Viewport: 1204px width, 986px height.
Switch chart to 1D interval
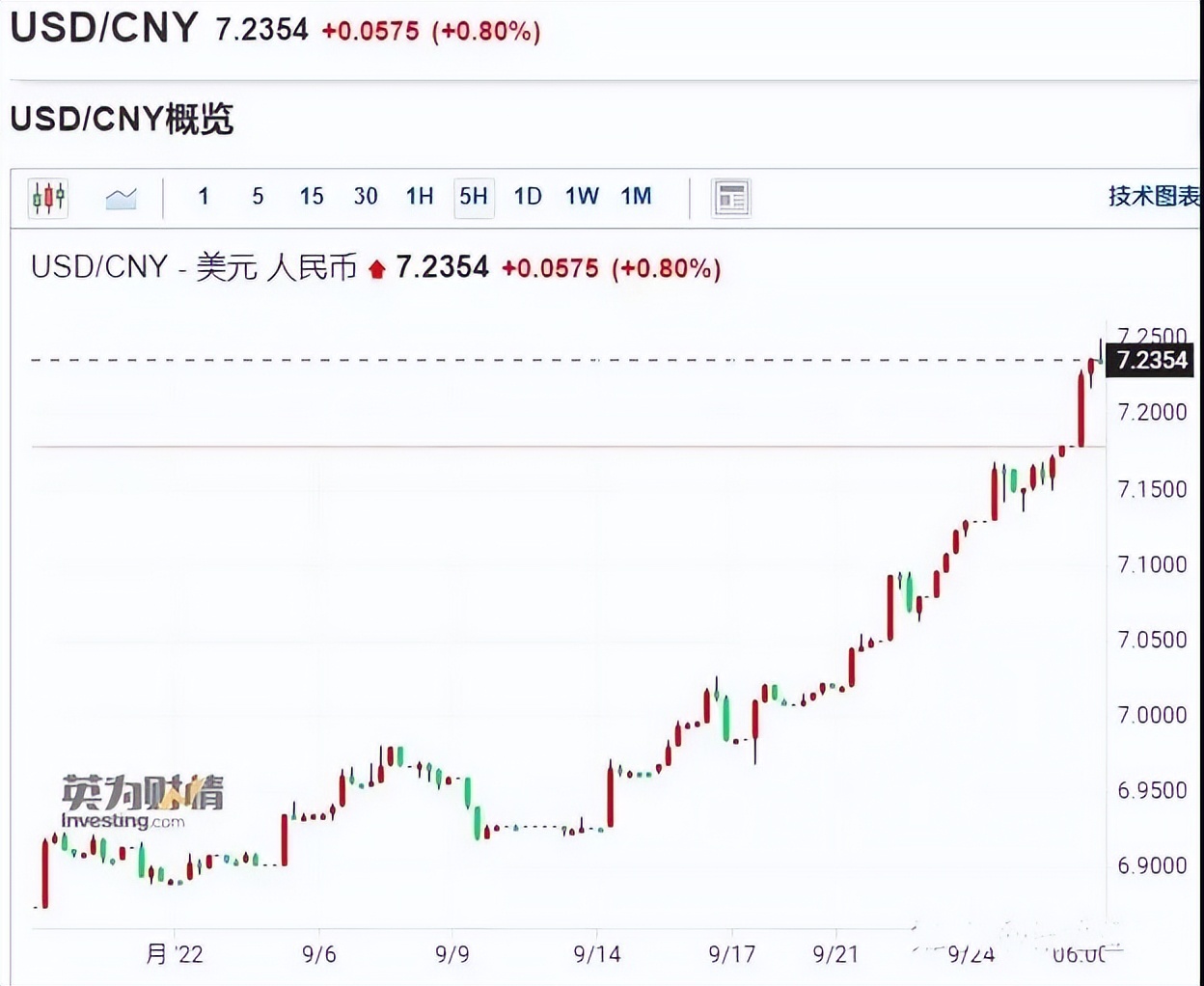(x=528, y=197)
